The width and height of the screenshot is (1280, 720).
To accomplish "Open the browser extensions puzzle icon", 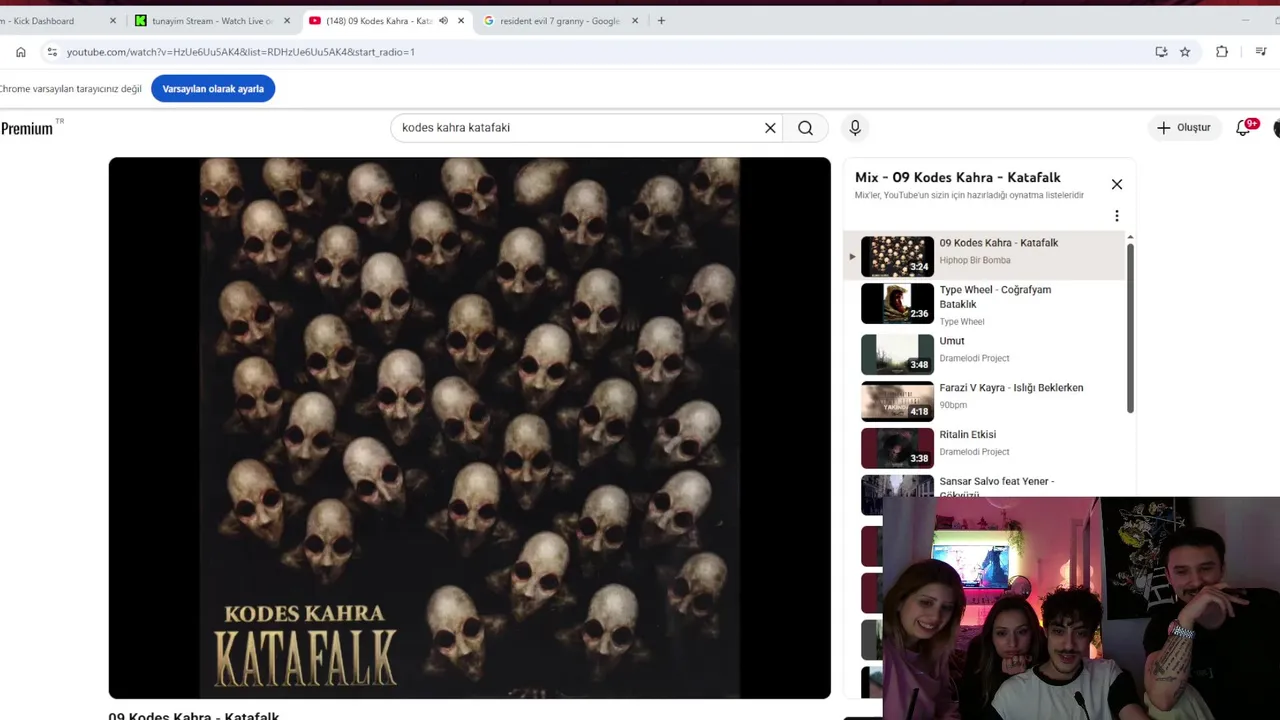I will [1222, 52].
